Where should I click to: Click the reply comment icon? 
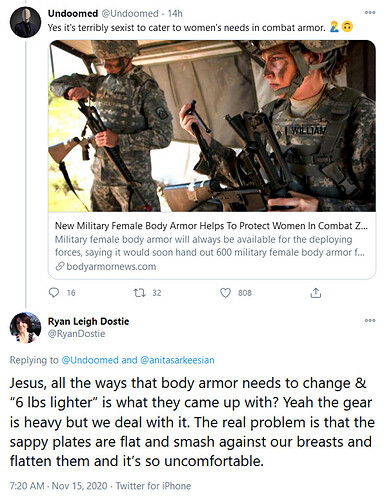pyautogui.click(x=54, y=293)
